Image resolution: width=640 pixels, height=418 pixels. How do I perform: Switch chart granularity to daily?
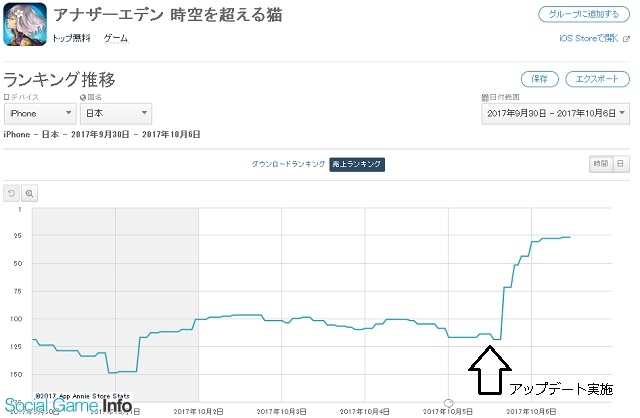click(620, 163)
